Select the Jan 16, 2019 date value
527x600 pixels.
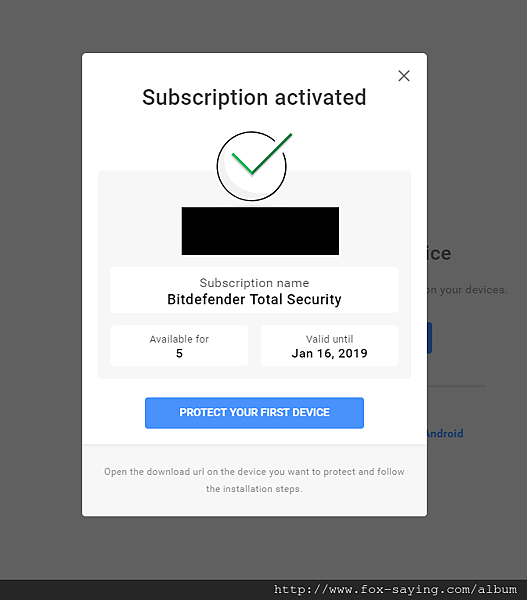[x=330, y=353]
